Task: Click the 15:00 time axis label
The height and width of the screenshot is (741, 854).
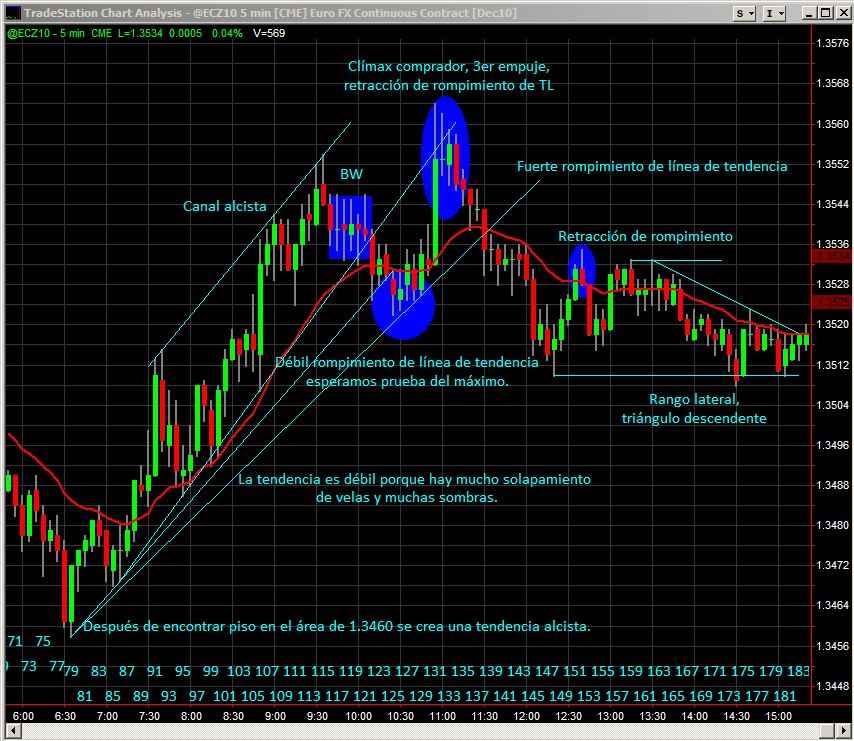Action: tap(778, 716)
